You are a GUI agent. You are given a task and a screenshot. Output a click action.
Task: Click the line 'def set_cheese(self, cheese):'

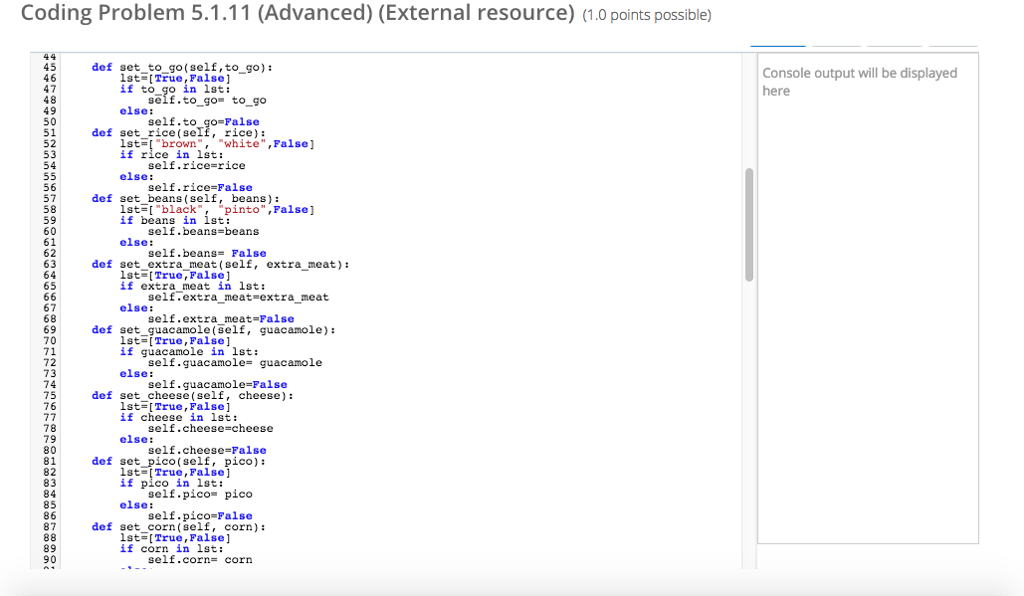tap(193, 396)
